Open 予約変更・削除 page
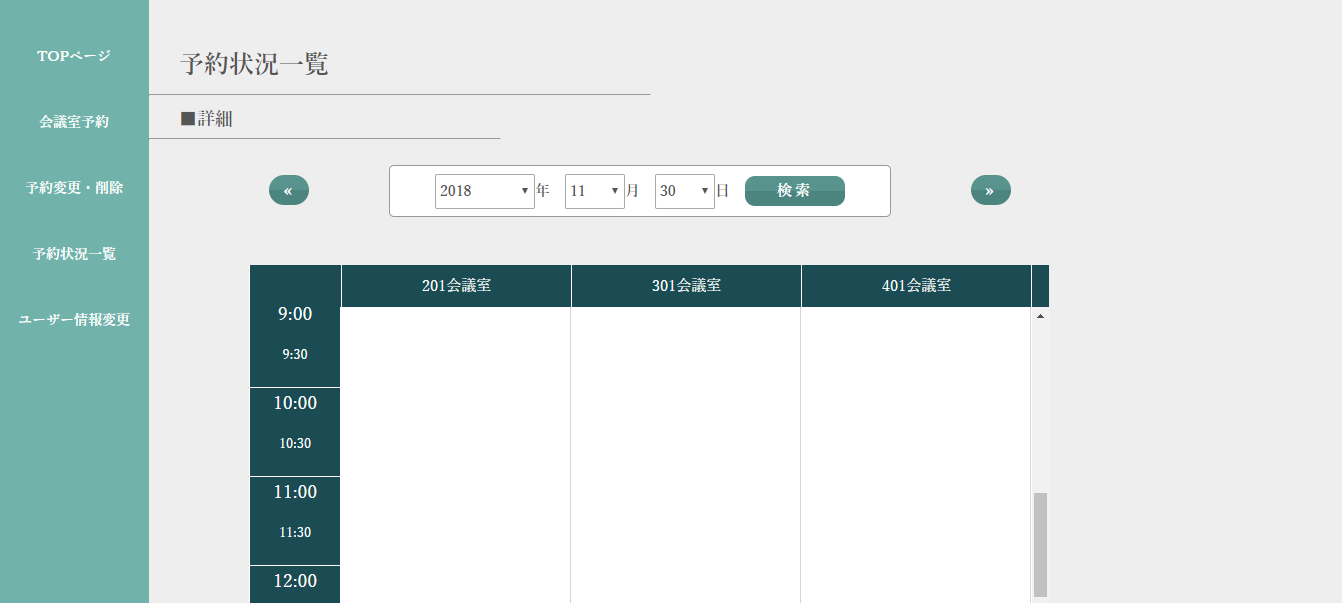Viewport: 1342px width, 603px height. (74, 188)
